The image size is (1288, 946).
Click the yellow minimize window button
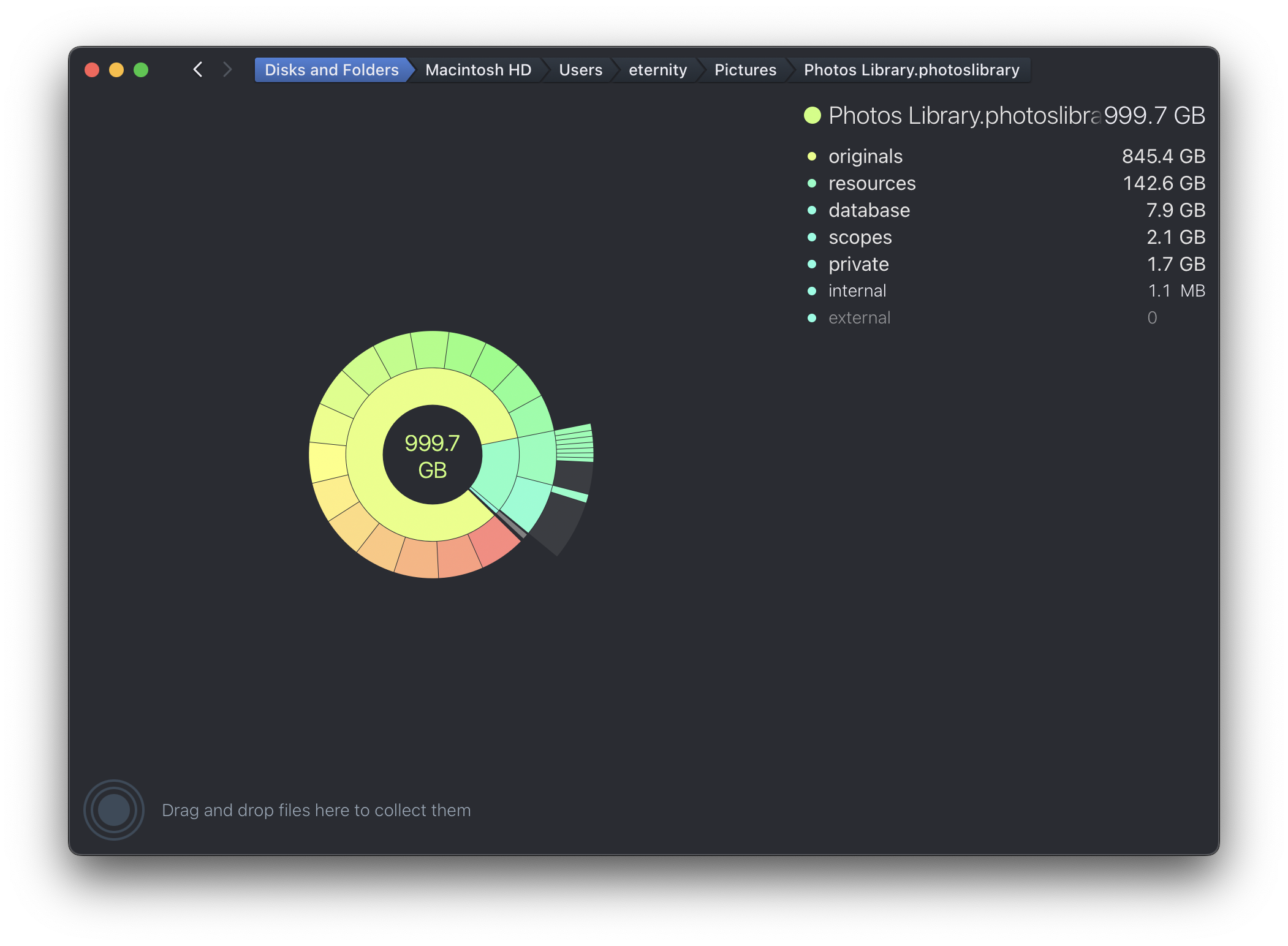116,70
